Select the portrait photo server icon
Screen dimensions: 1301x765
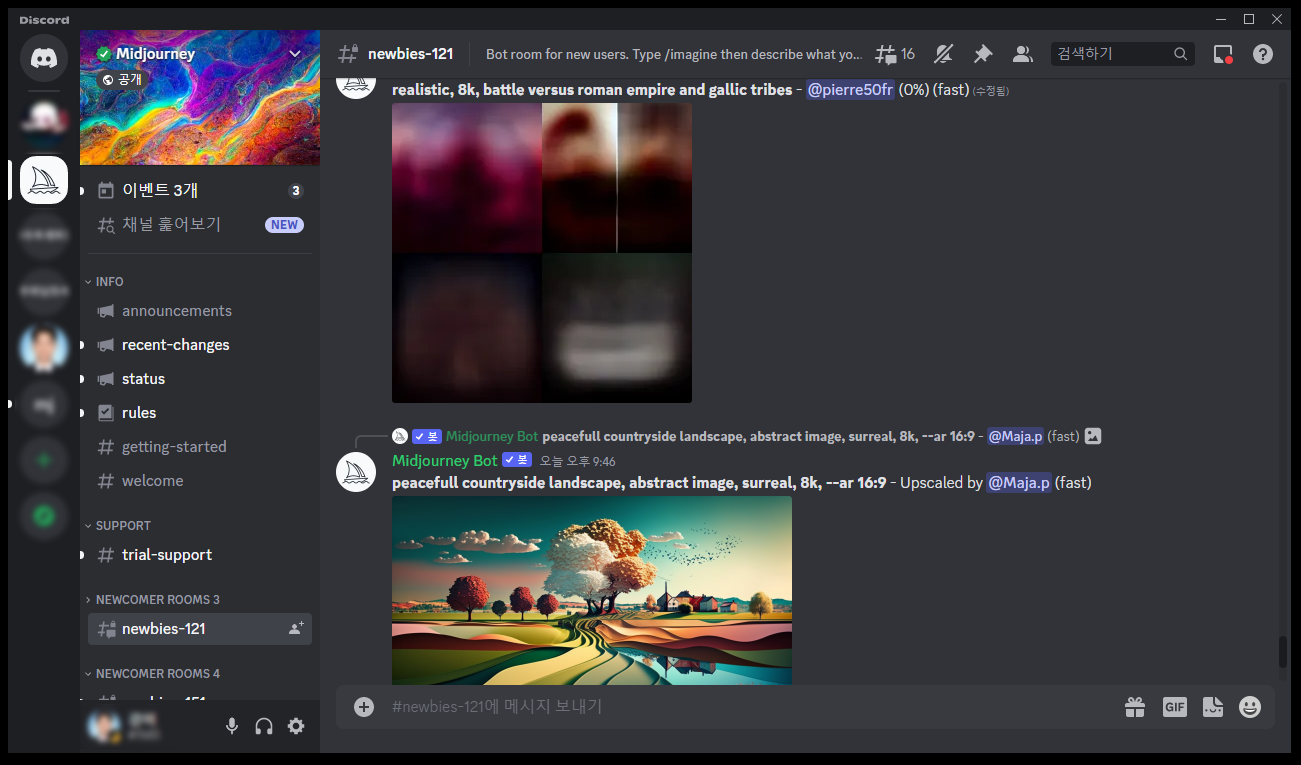[44, 348]
